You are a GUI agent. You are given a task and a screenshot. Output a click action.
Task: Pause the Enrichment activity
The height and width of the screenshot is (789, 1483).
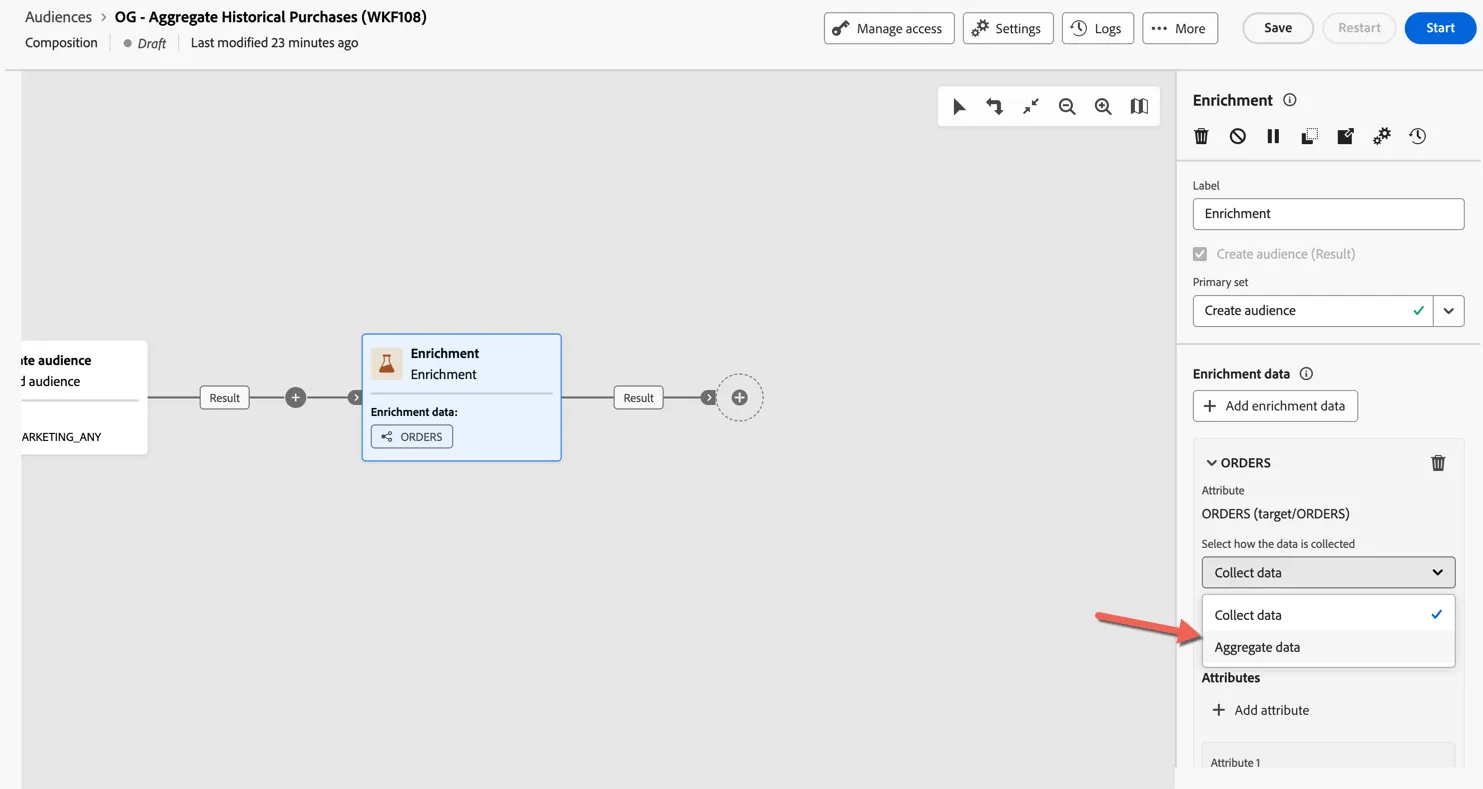coord(1273,136)
